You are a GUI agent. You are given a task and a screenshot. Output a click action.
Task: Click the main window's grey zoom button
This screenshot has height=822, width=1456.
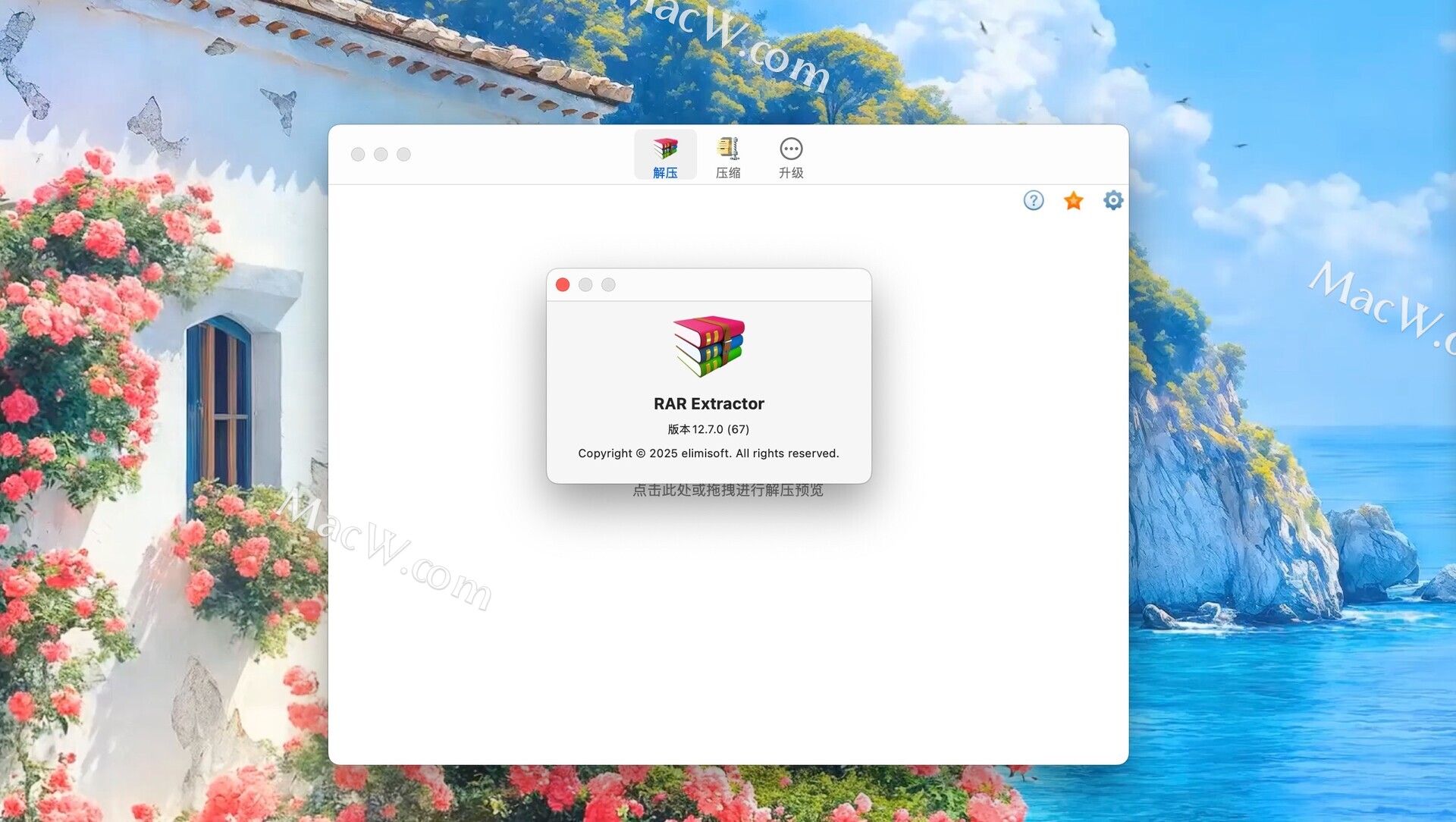pos(403,154)
